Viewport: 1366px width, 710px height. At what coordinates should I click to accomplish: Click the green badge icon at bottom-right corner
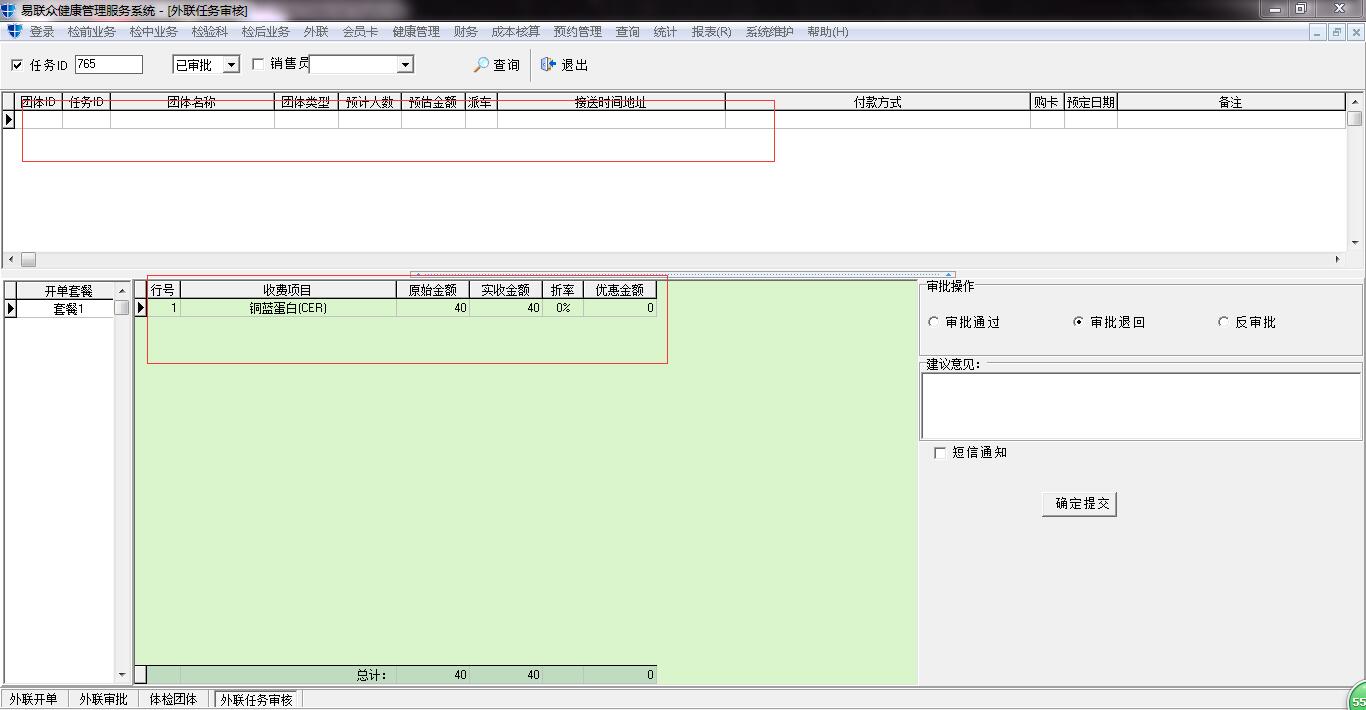pos(1357,697)
